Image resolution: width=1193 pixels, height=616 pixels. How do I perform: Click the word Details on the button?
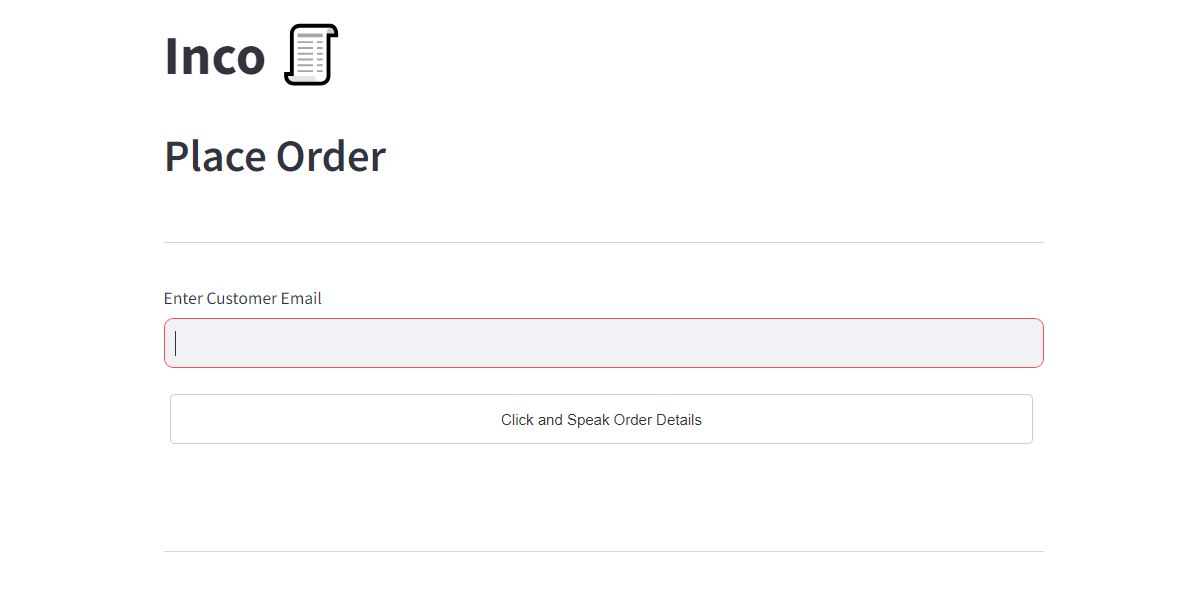[679, 420]
